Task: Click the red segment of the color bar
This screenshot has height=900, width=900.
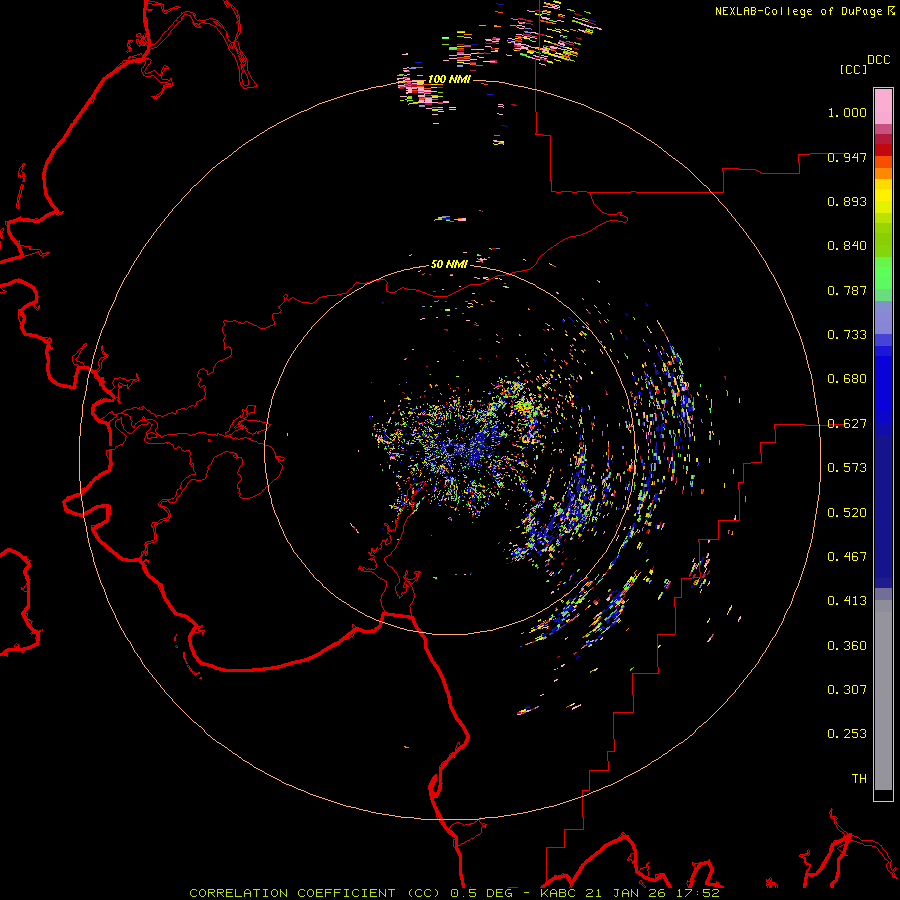Action: (x=883, y=149)
